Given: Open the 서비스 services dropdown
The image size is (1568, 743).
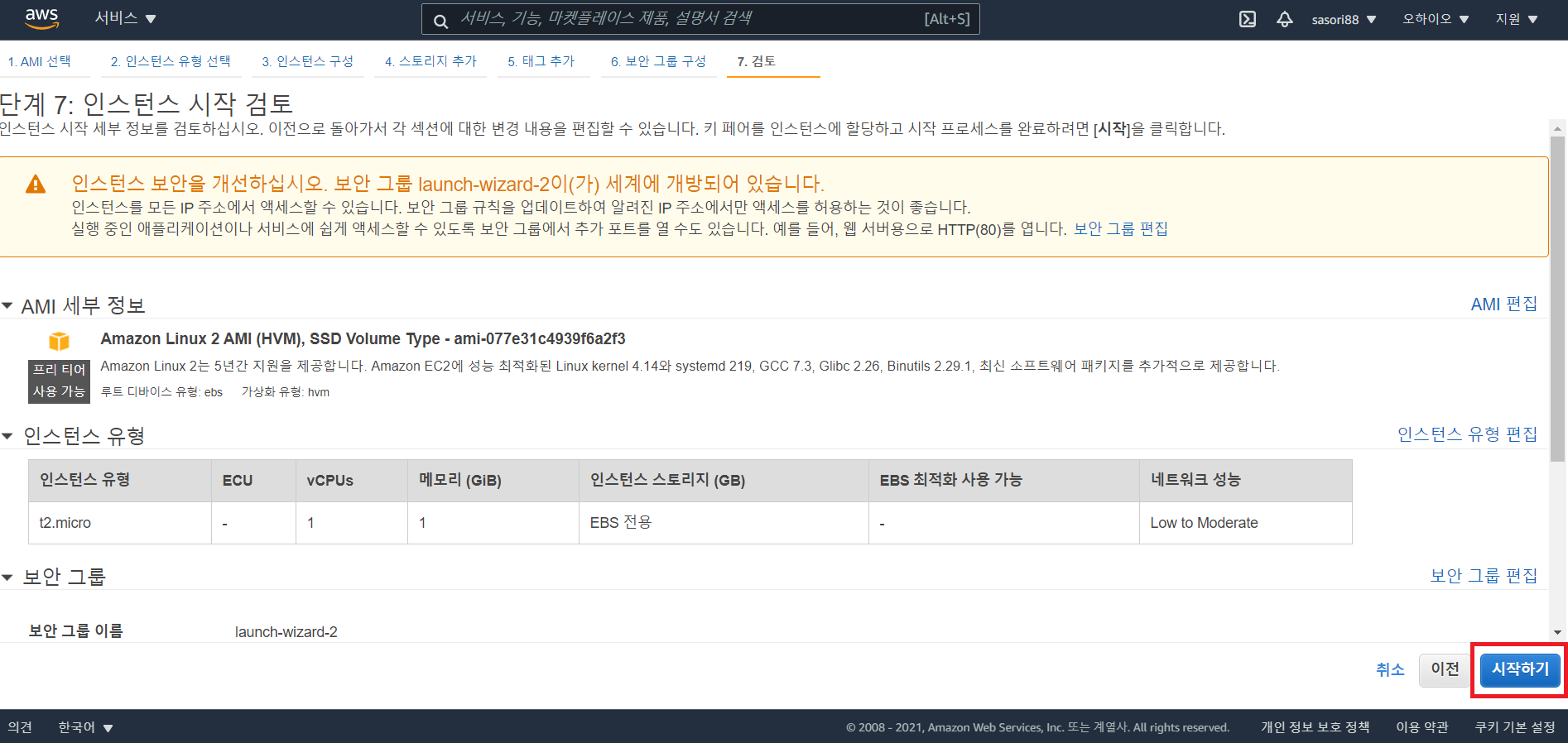Looking at the screenshot, I should click(125, 18).
